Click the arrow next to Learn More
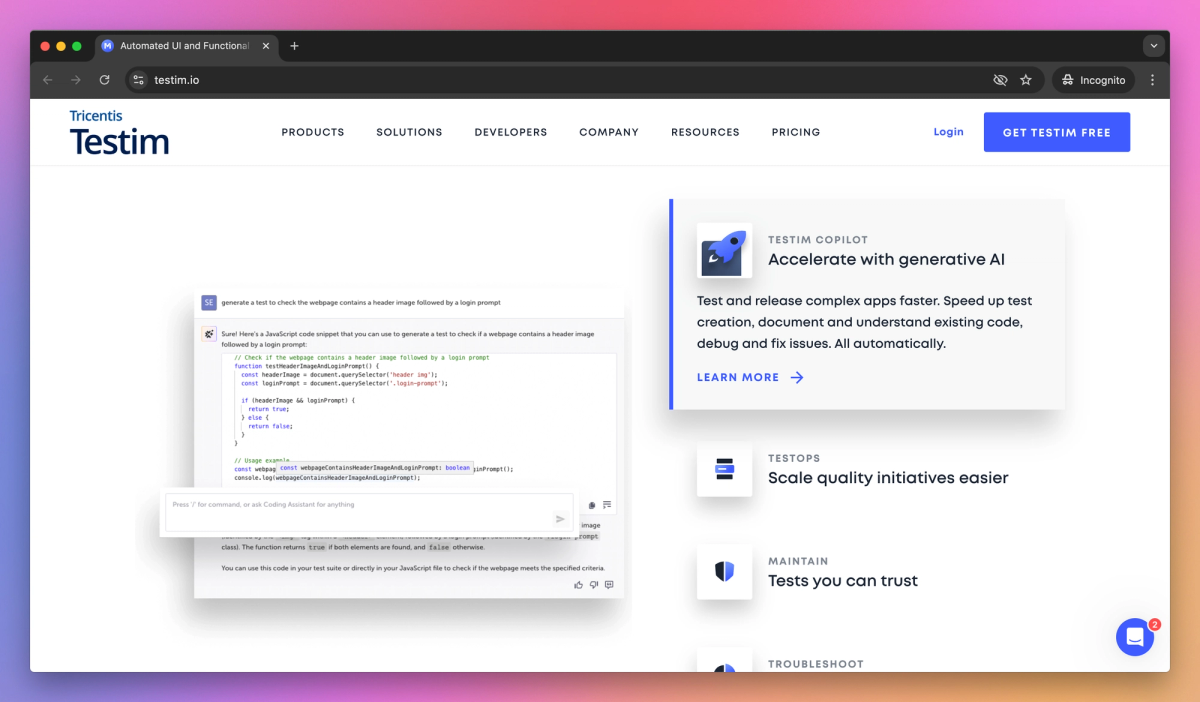This screenshot has height=702, width=1200. tap(797, 377)
